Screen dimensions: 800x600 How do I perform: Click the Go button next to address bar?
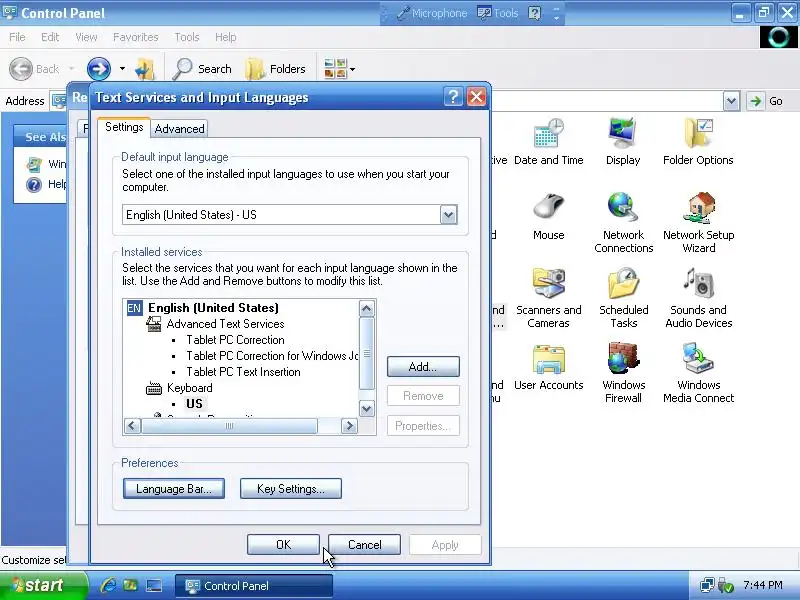click(x=766, y=101)
